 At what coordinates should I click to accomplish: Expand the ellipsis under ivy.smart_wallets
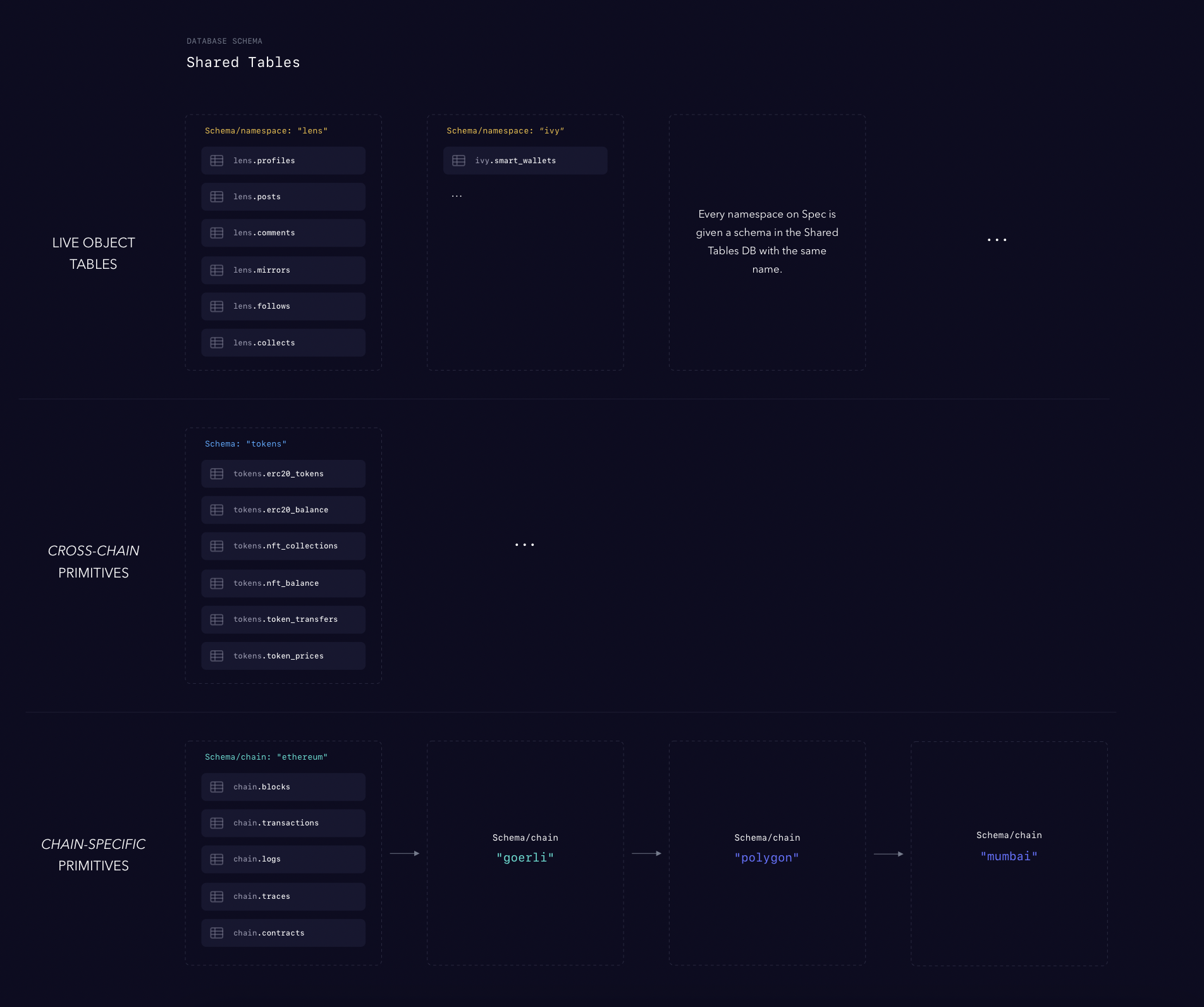click(457, 195)
